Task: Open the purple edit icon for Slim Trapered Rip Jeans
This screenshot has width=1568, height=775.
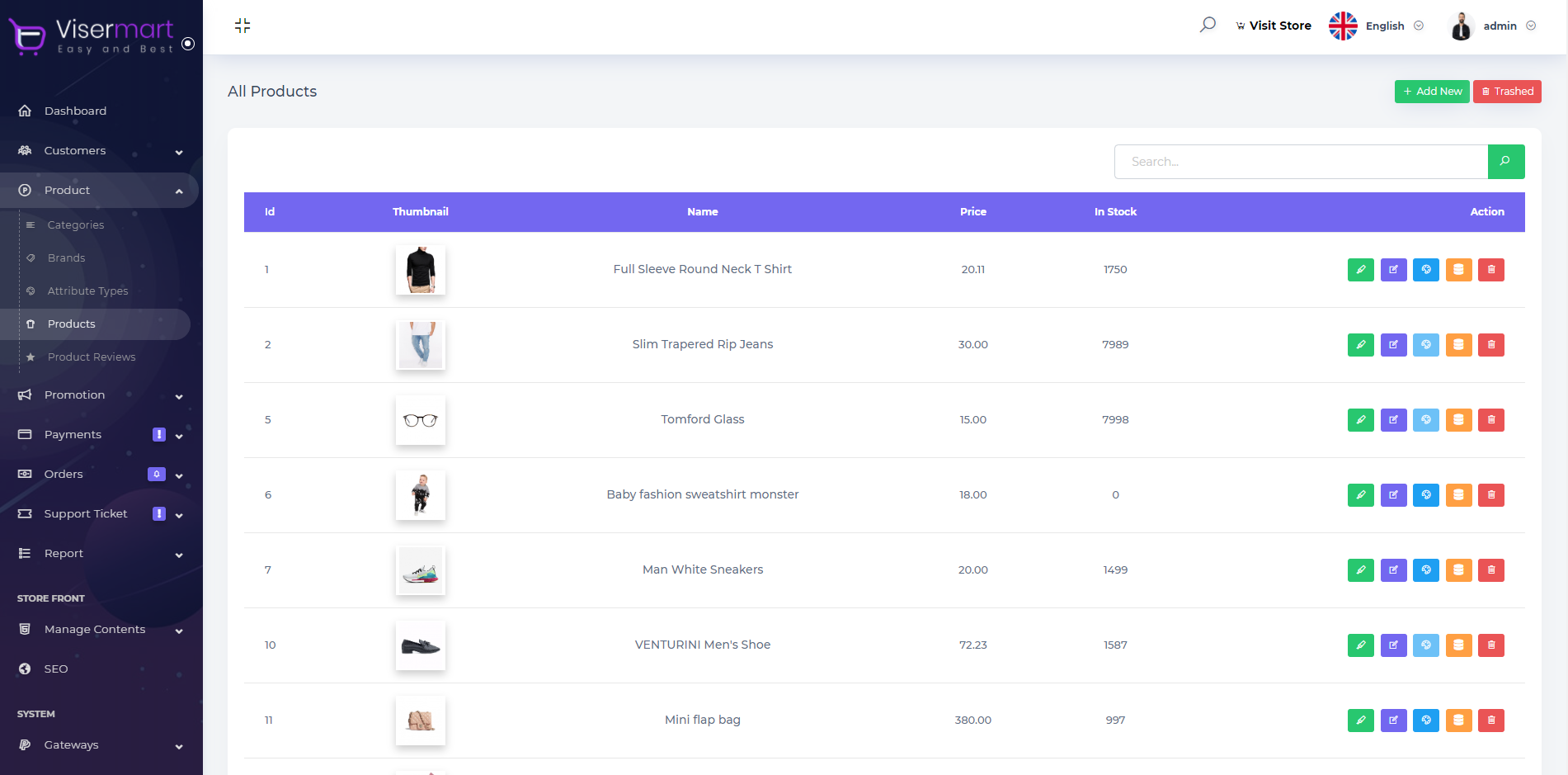Action: (x=1394, y=345)
